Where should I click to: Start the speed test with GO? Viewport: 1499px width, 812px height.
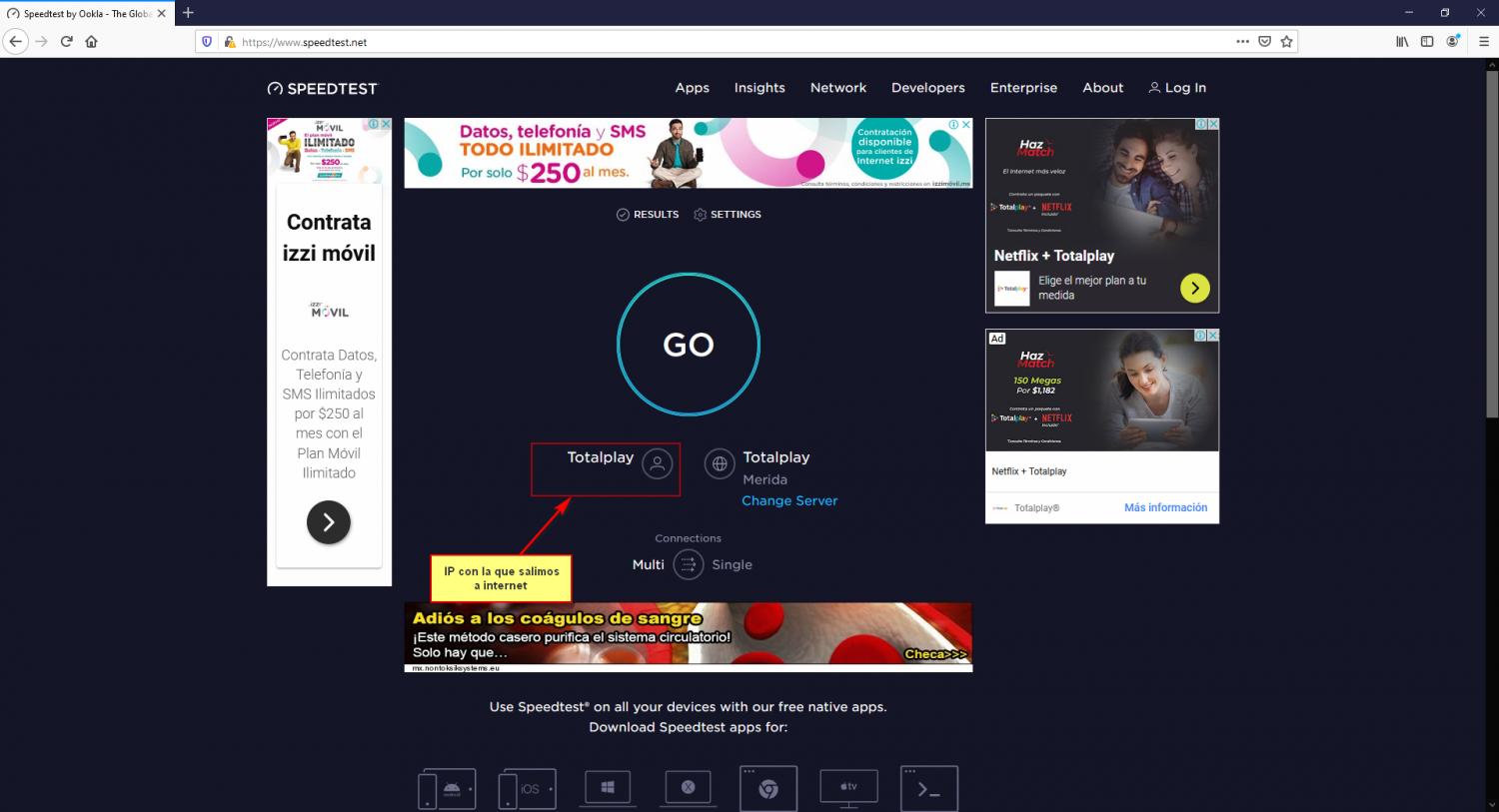click(689, 345)
